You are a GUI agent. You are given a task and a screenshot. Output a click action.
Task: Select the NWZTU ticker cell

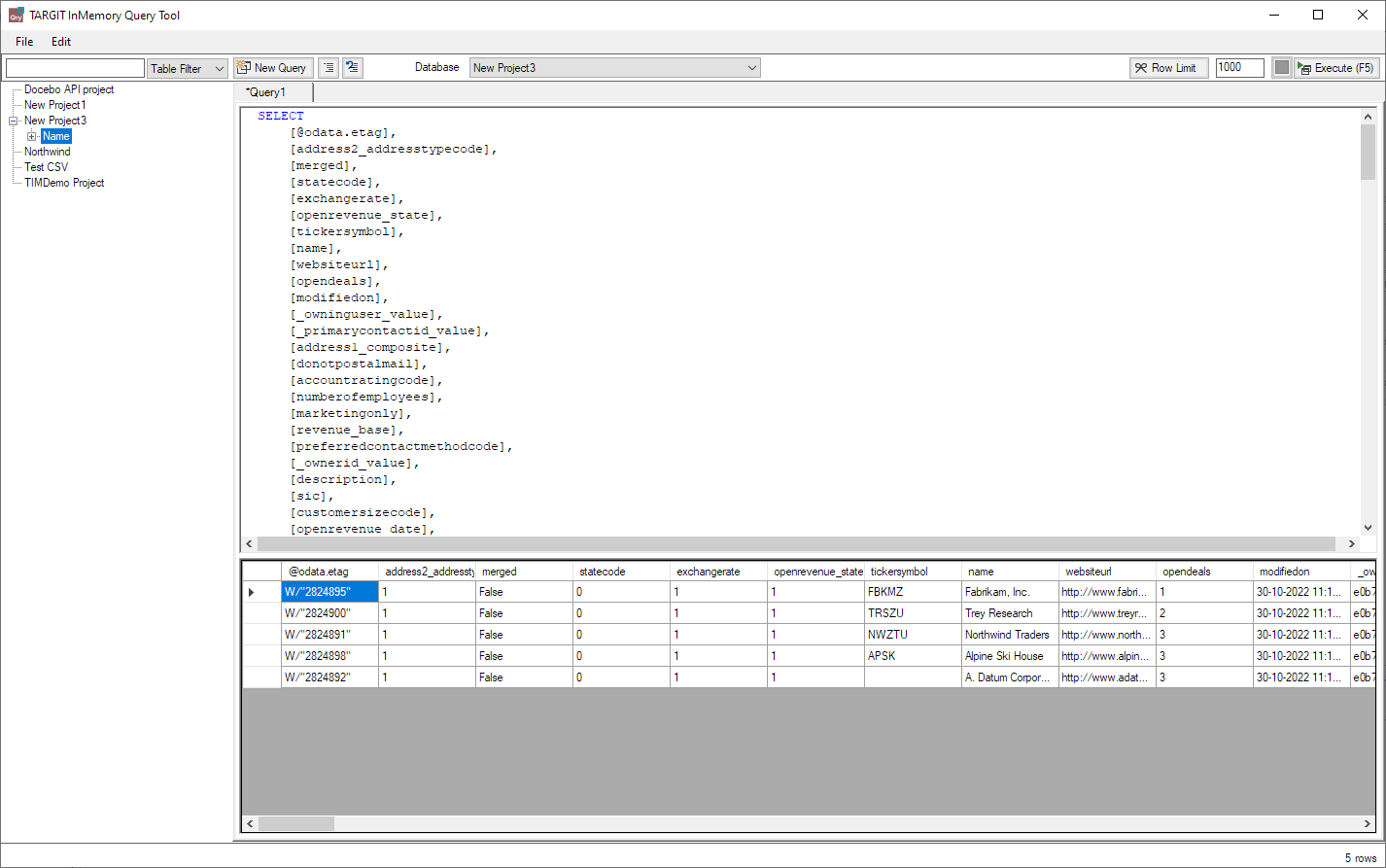click(x=913, y=635)
